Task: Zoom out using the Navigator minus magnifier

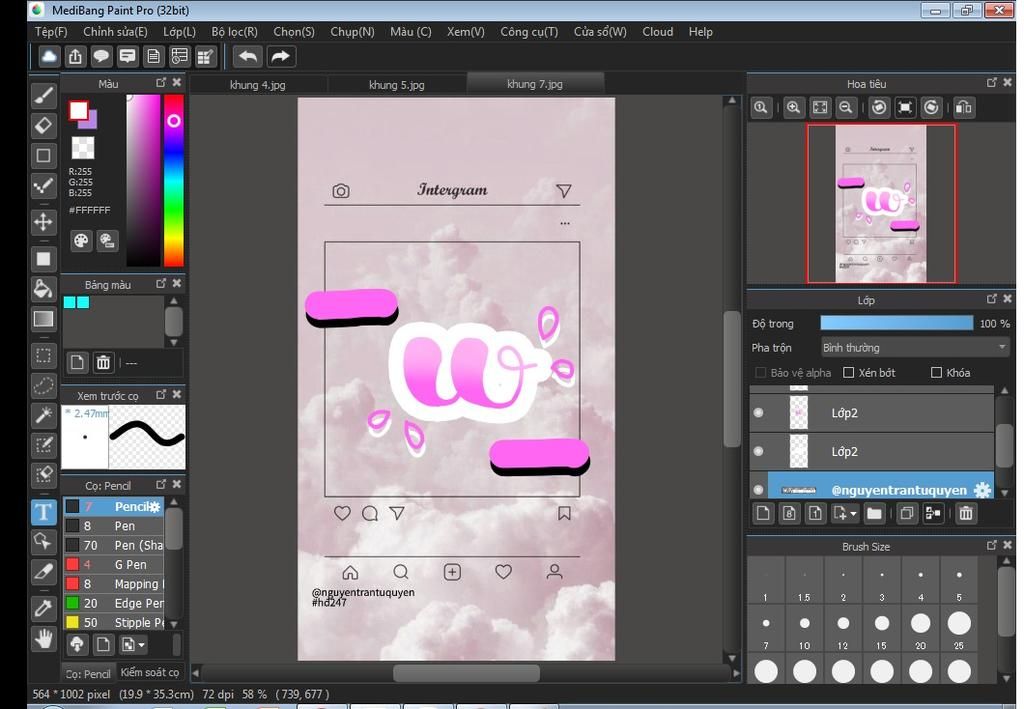Action: click(846, 108)
